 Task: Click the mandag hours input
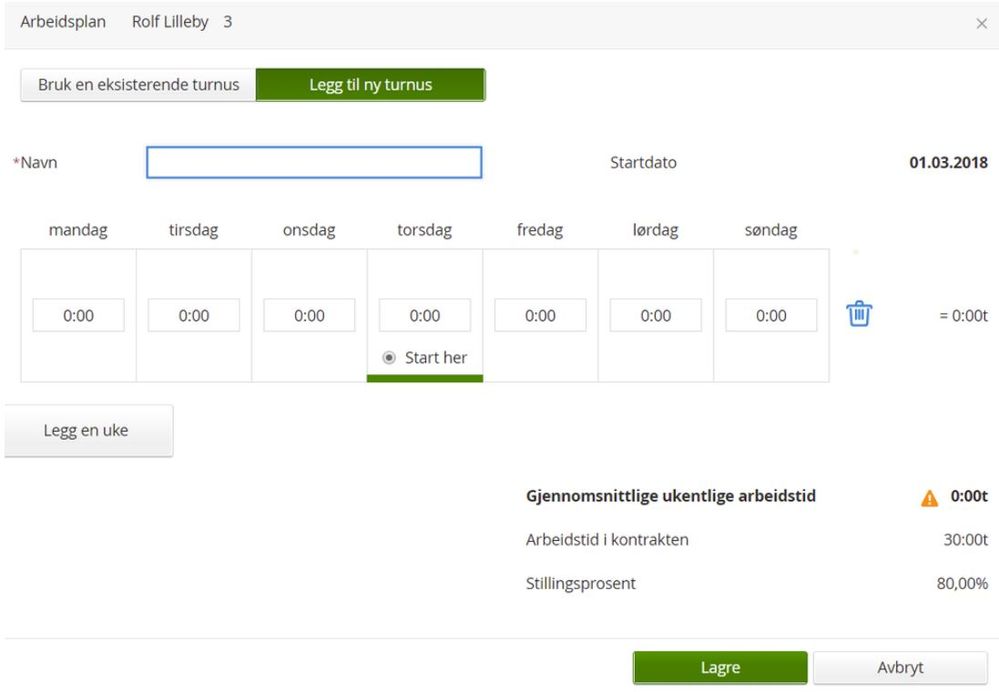(x=78, y=315)
